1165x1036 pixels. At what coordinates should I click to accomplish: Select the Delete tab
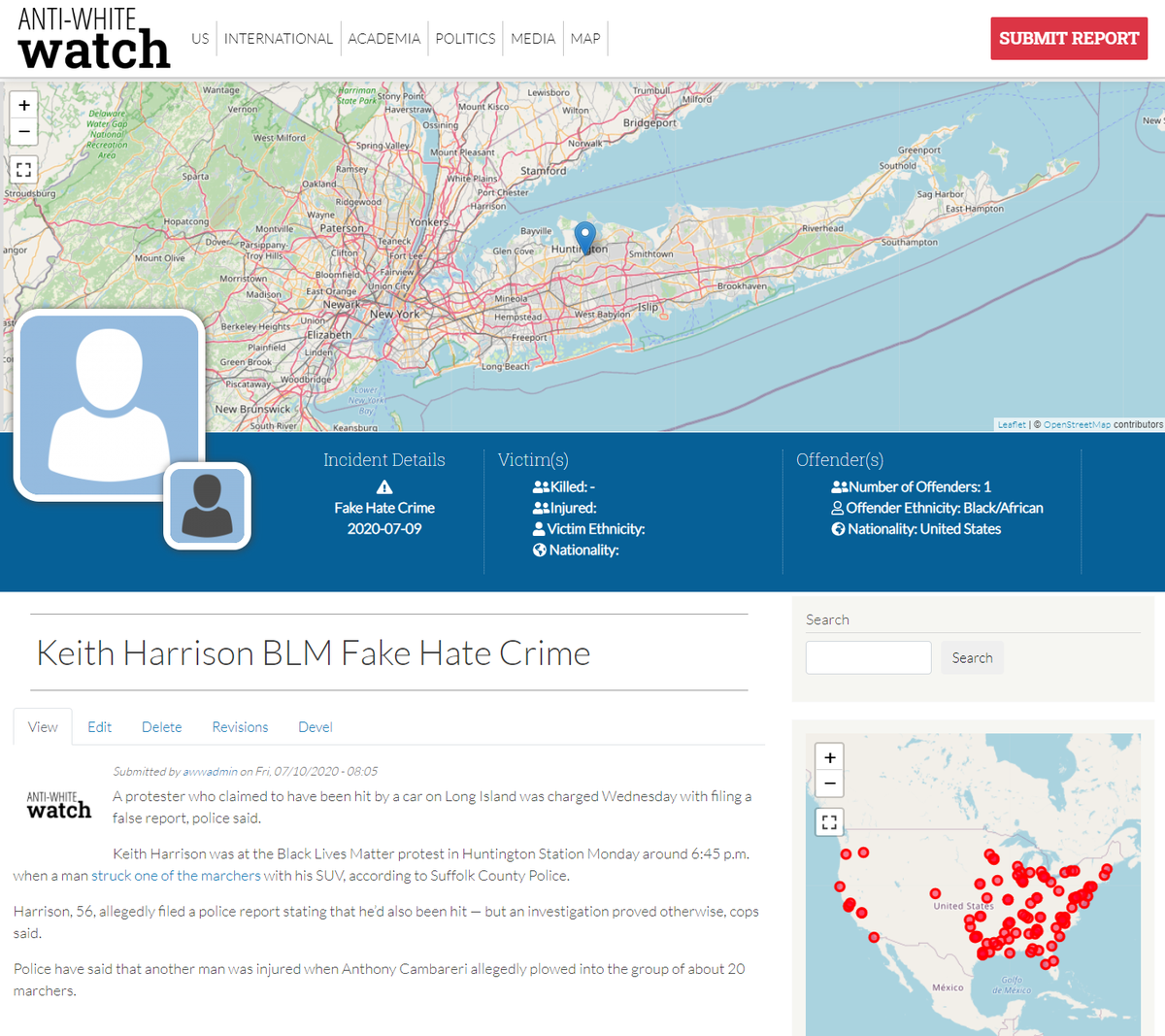(162, 727)
